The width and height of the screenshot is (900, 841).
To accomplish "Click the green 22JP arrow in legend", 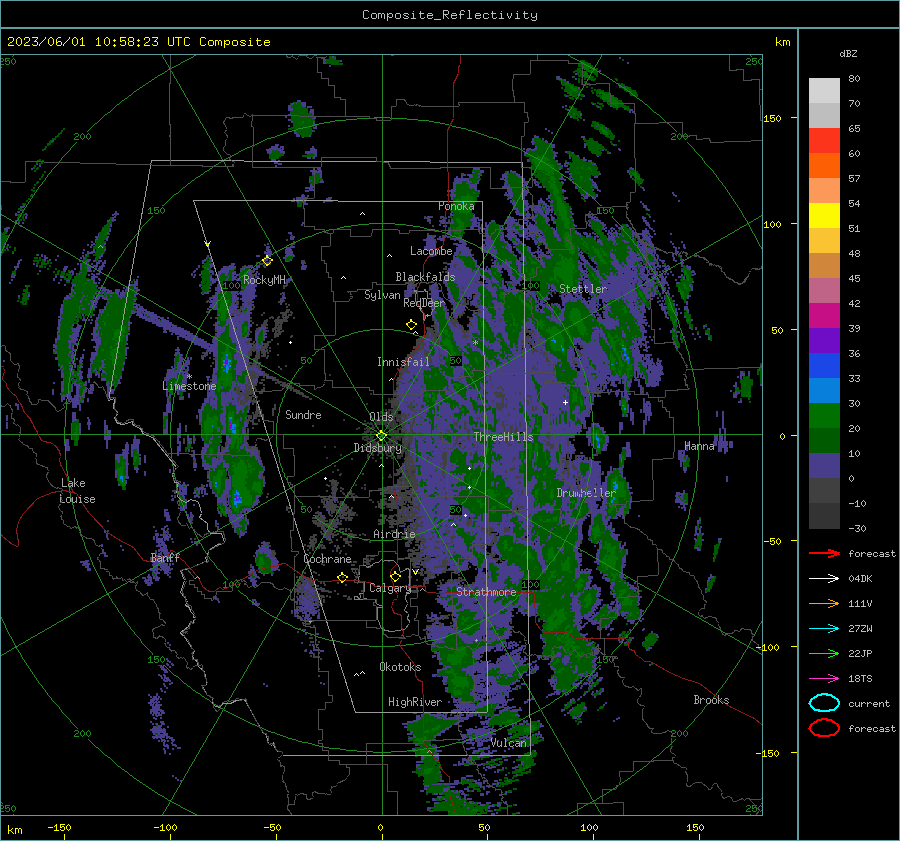I will point(824,653).
